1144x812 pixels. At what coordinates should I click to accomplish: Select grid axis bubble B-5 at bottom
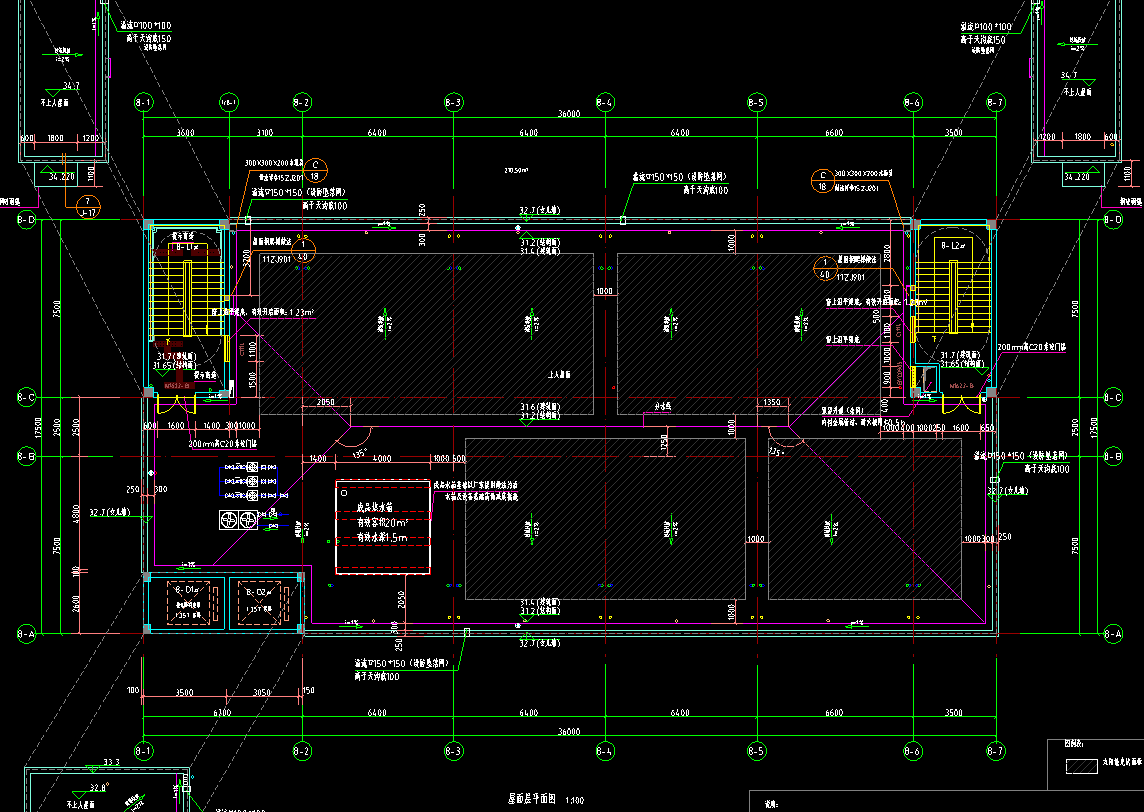pos(756,750)
